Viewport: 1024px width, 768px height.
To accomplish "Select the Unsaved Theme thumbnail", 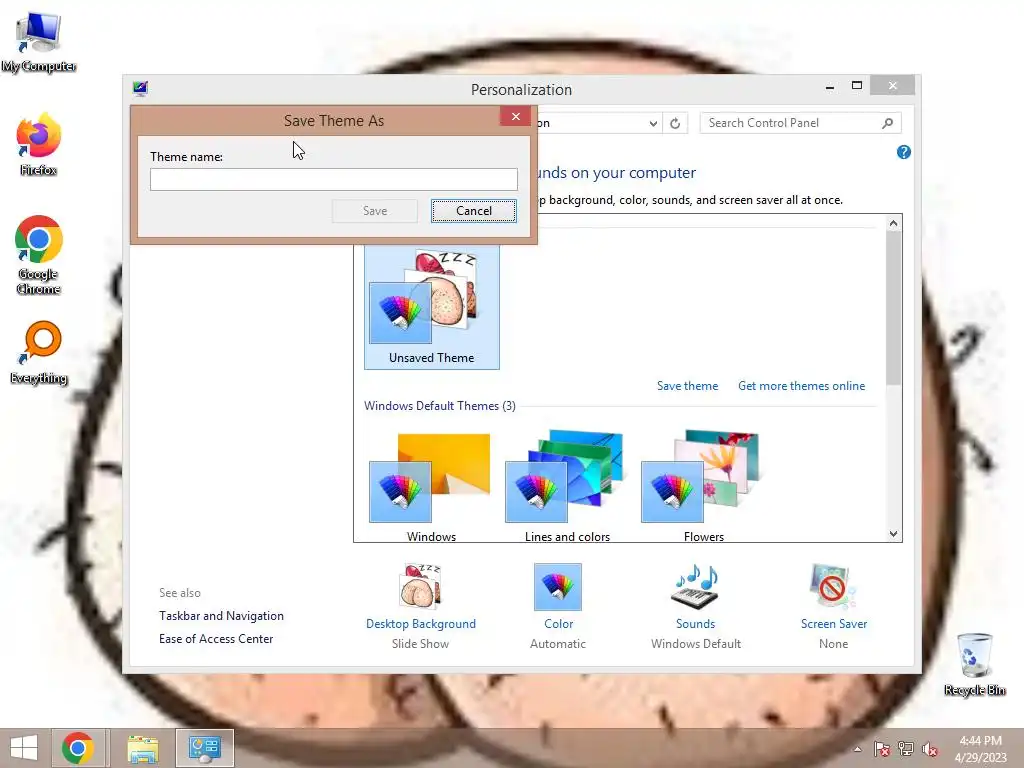I will [x=432, y=306].
